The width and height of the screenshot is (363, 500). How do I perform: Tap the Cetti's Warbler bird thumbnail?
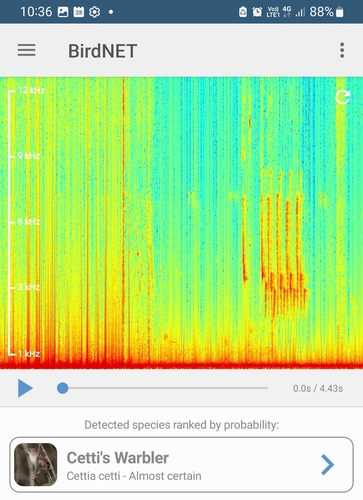coord(35,464)
